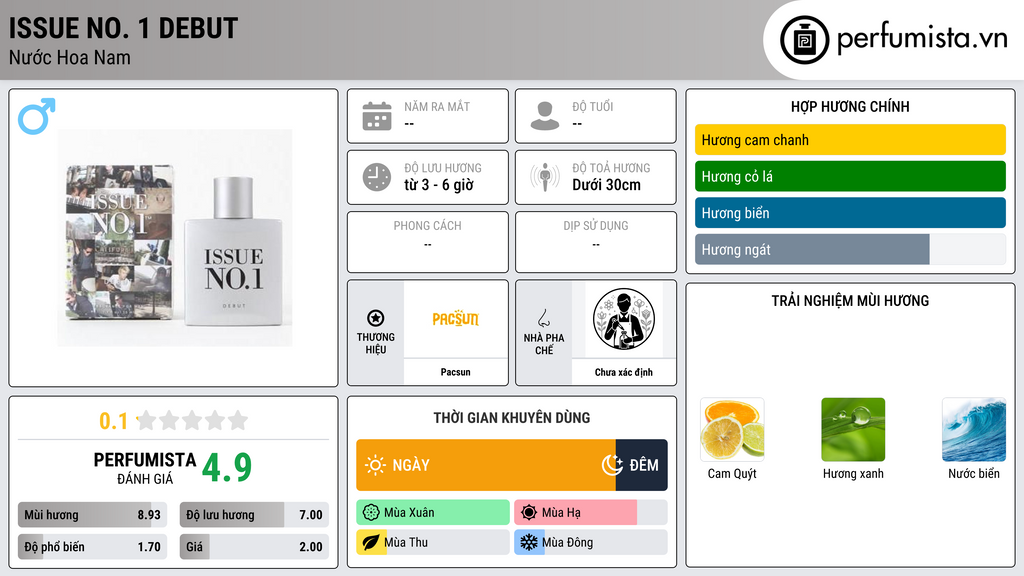The height and width of the screenshot is (576, 1024).
Task: Click the nose icon above Nhà pha chế
Action: pyautogui.click(x=543, y=318)
